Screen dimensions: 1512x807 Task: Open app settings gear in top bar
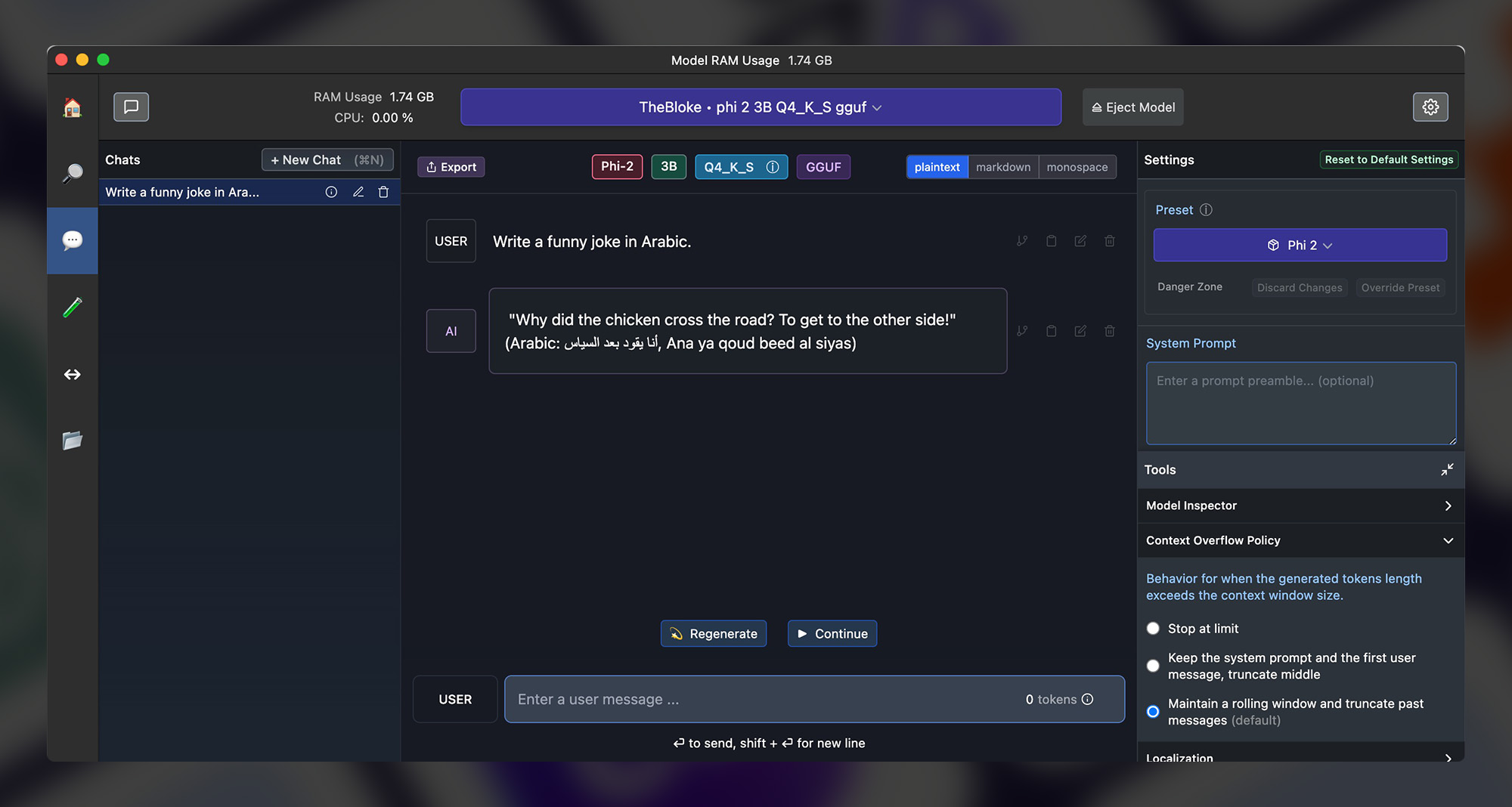[x=1430, y=107]
